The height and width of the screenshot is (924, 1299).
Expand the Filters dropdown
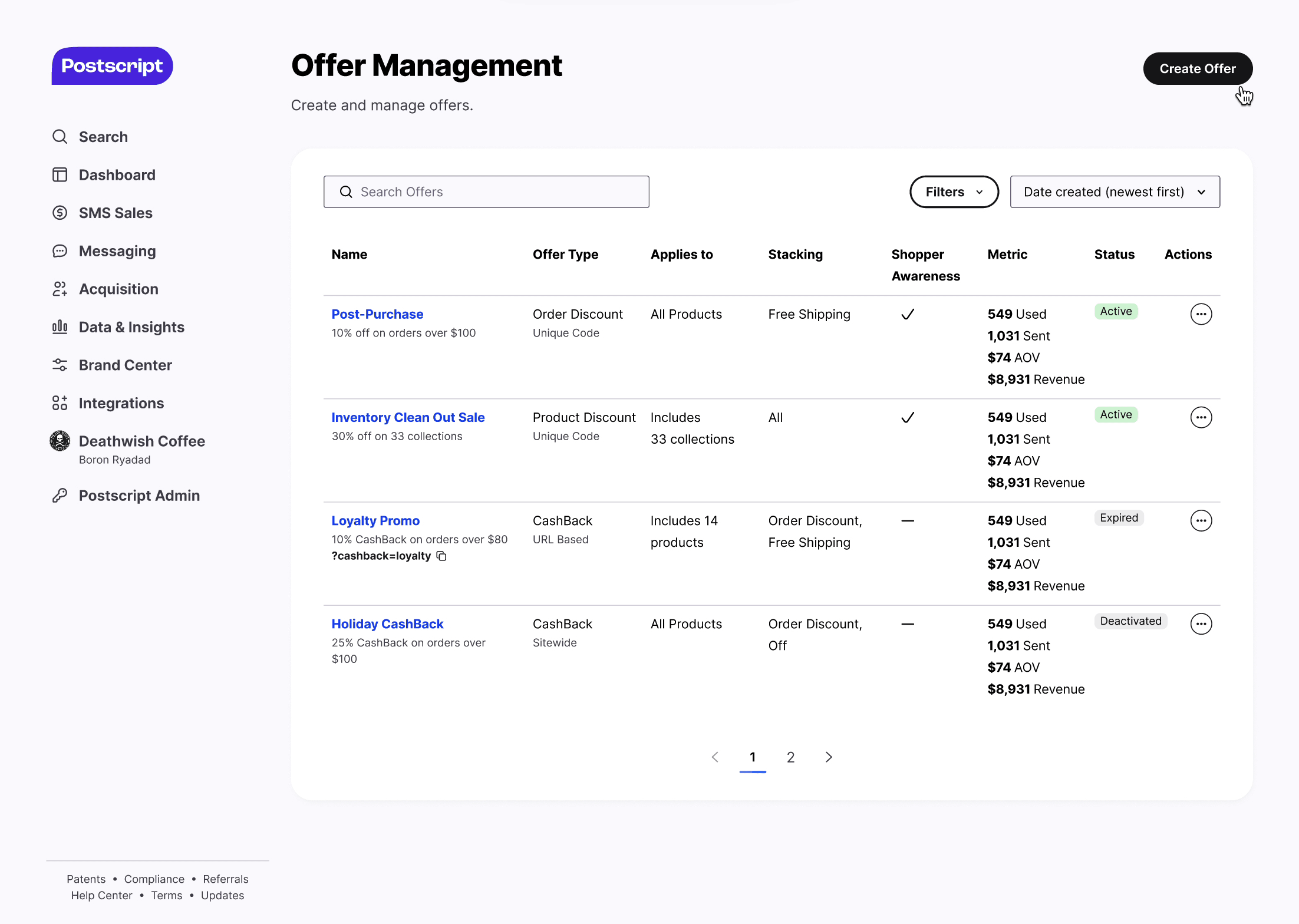pyautogui.click(x=953, y=192)
